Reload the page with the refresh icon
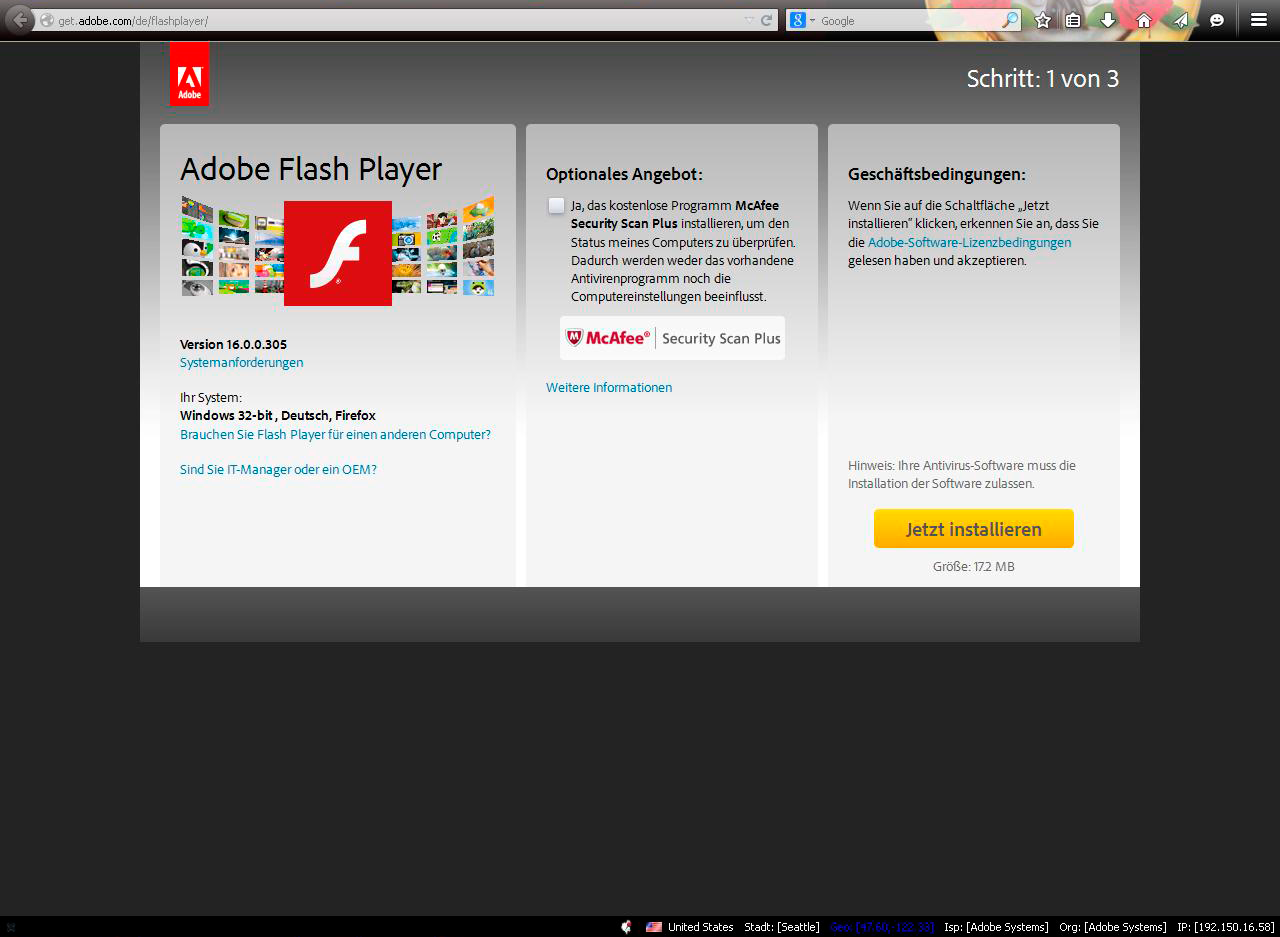 [767, 20]
